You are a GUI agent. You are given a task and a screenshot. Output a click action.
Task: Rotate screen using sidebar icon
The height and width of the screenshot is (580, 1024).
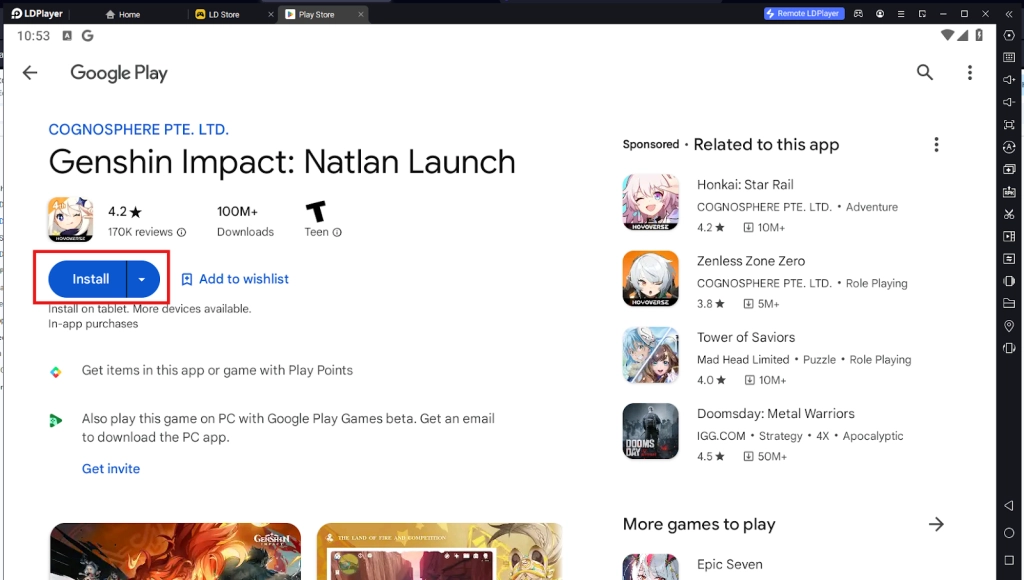tap(1009, 348)
